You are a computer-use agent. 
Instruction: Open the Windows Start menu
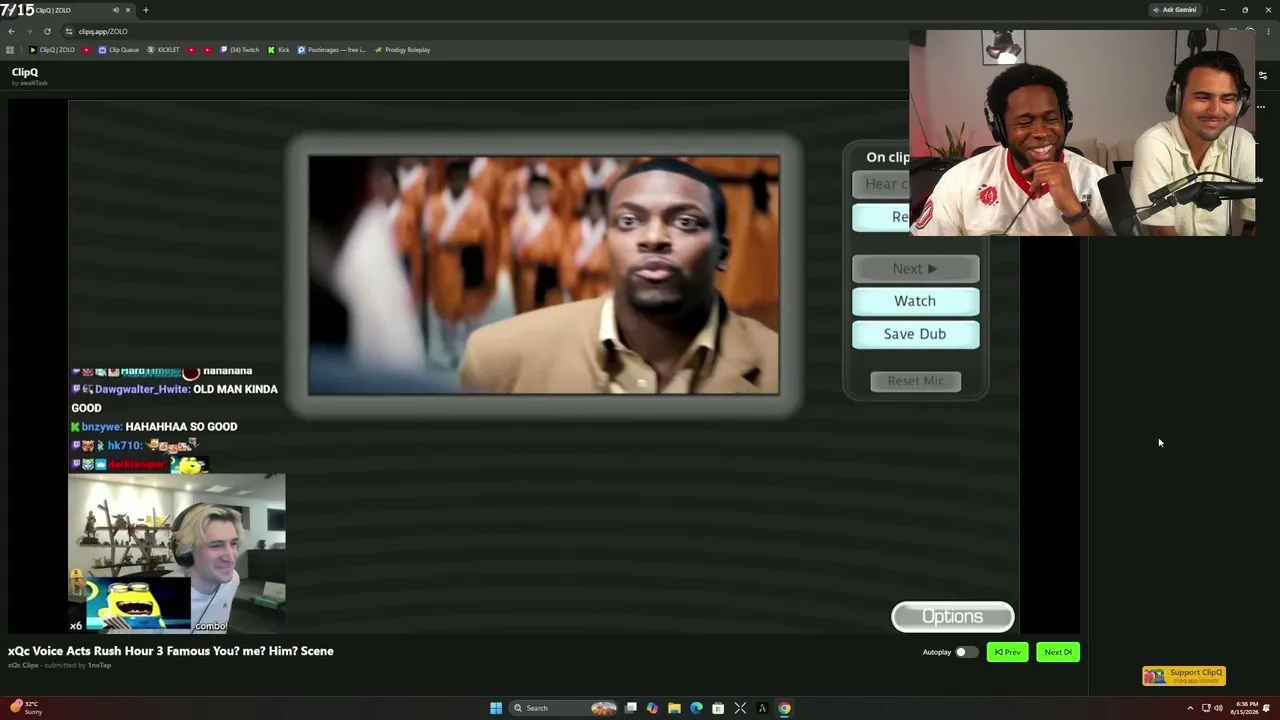click(496, 708)
